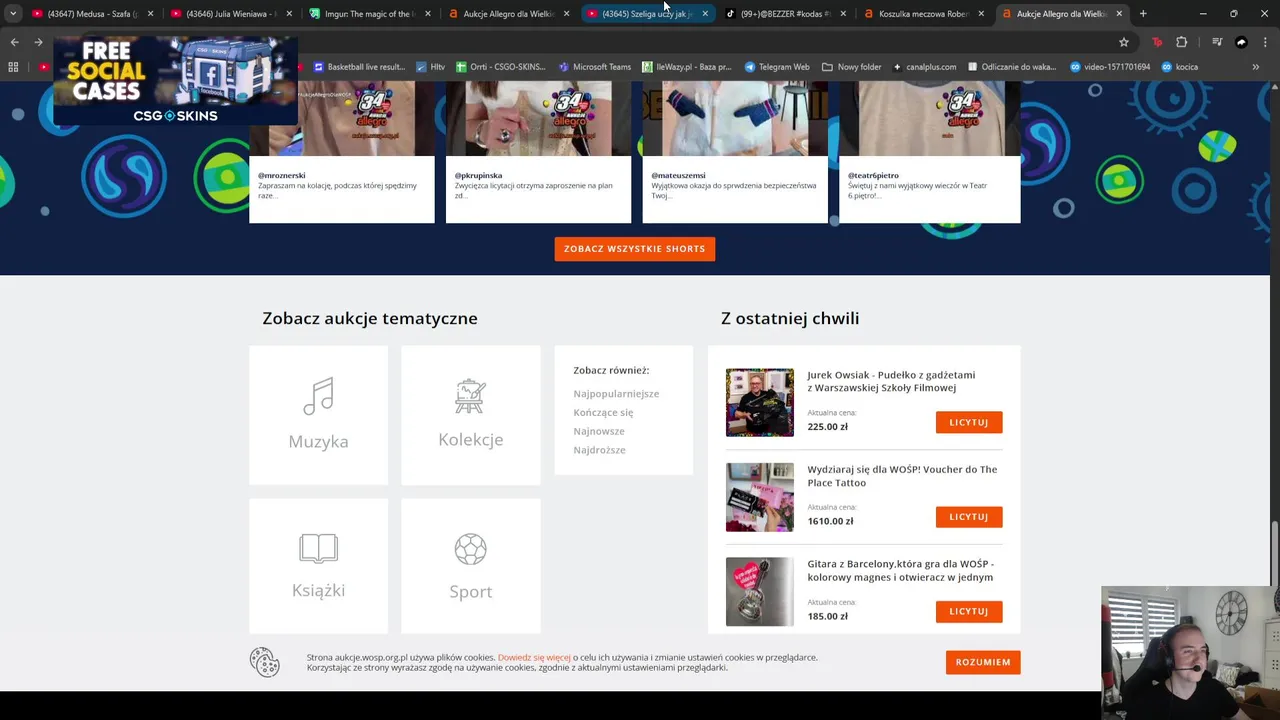This screenshot has width=1280, height=720.
Task: Open Odliczanie do waka... bookmark
Action: (x=1012, y=67)
